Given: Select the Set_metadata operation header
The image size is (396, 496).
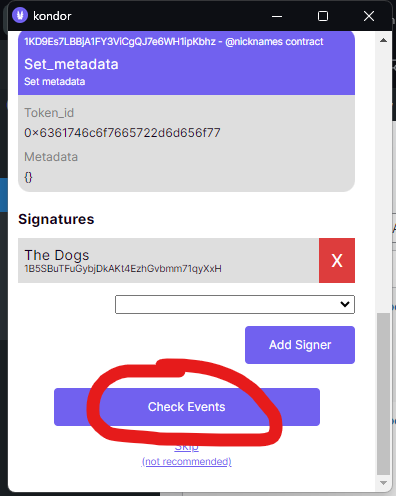Looking at the screenshot, I should click(186, 63).
